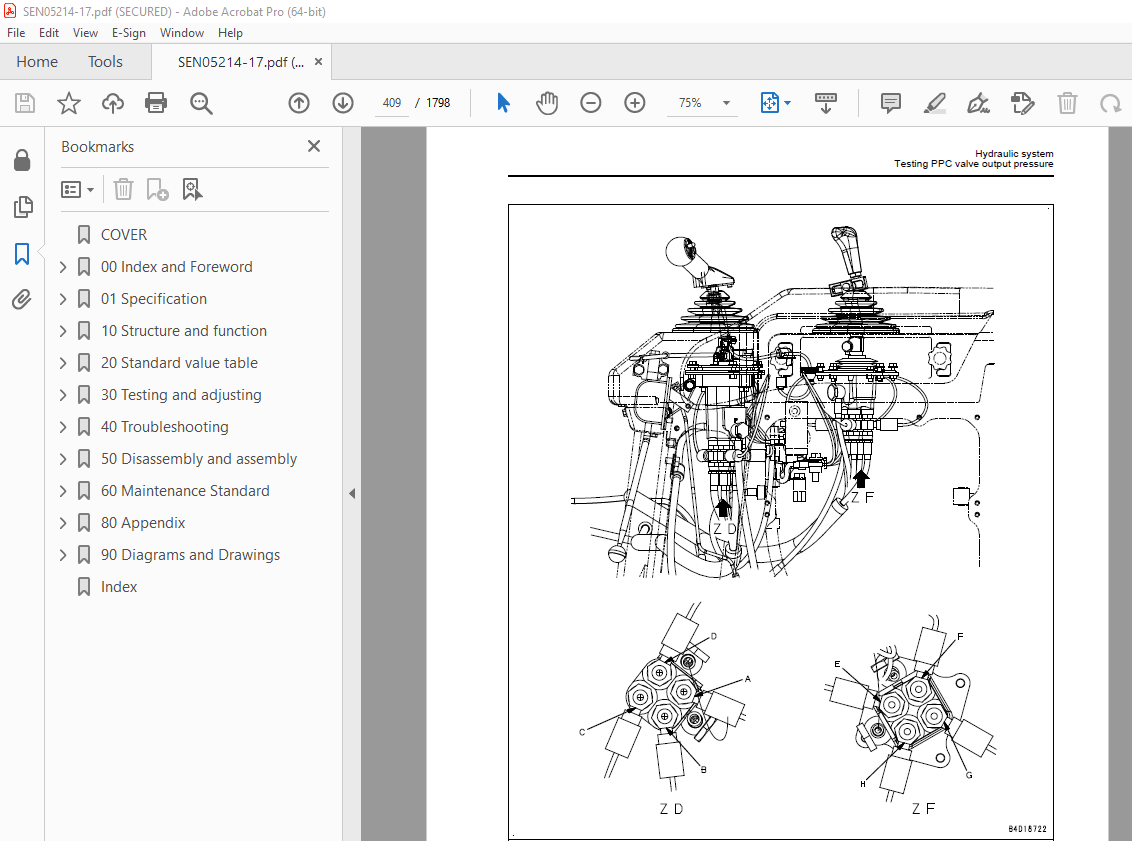
Task: Expand the 00 Index and Foreword bookmark
Action: 63,267
